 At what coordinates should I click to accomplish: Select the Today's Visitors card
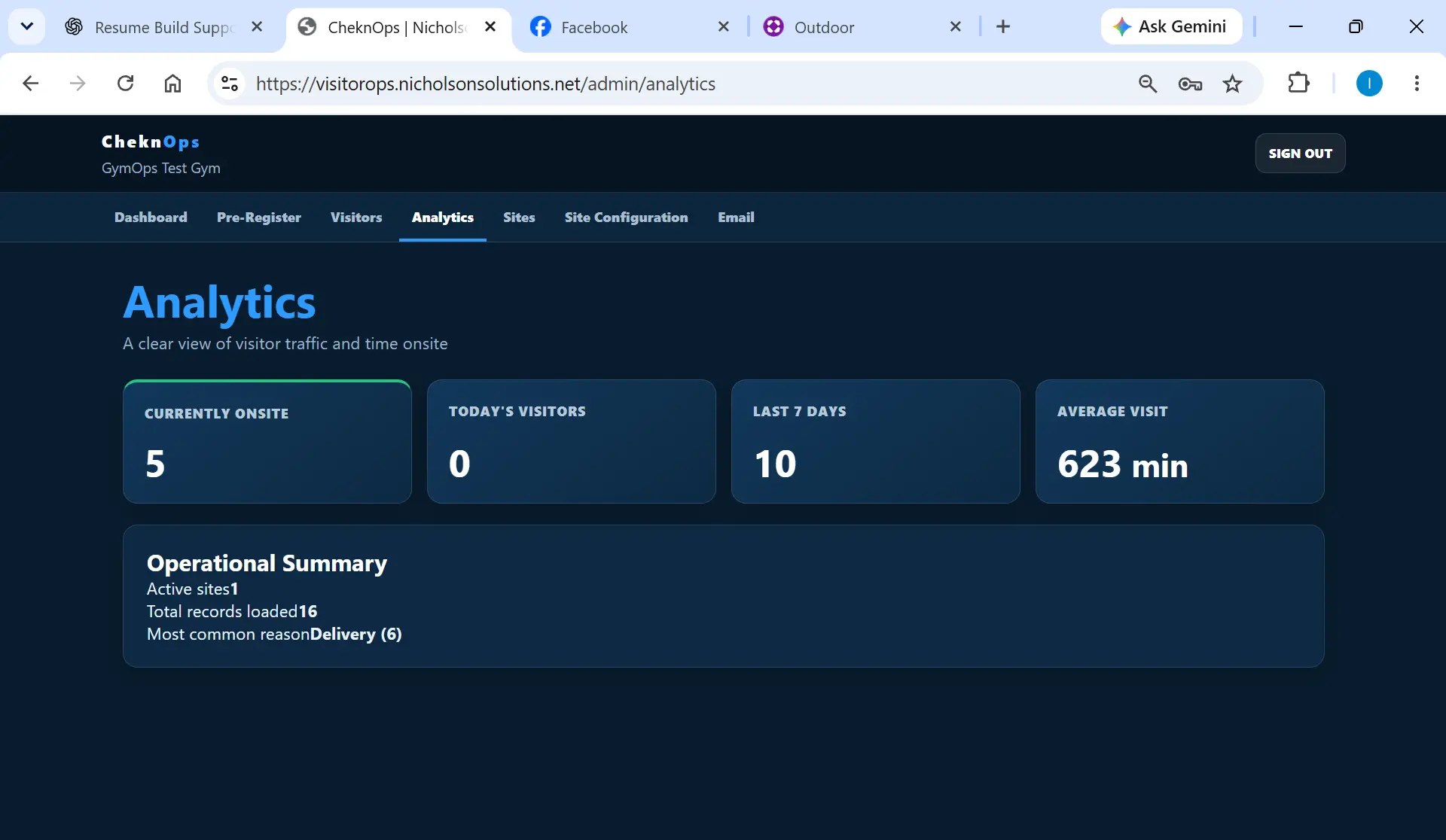point(572,442)
